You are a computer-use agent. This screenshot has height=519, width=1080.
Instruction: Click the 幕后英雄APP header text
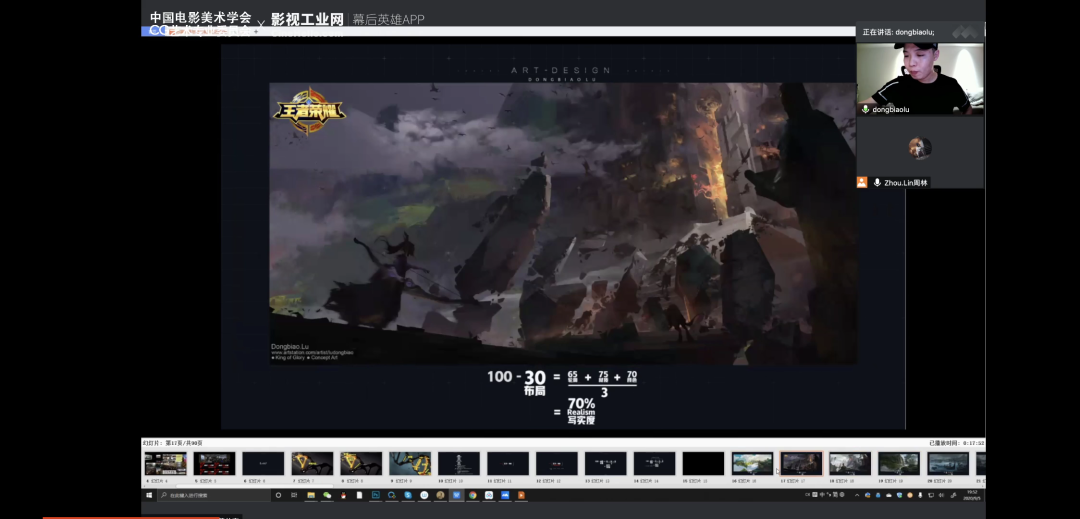click(x=388, y=19)
